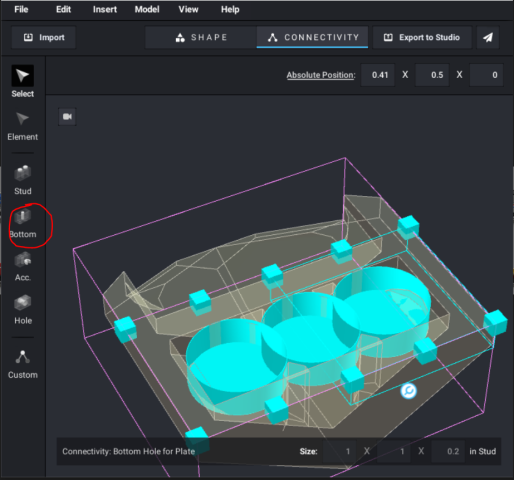Screen dimensions: 514x480
Task: Click the 0.2 size input field
Action: point(448,451)
